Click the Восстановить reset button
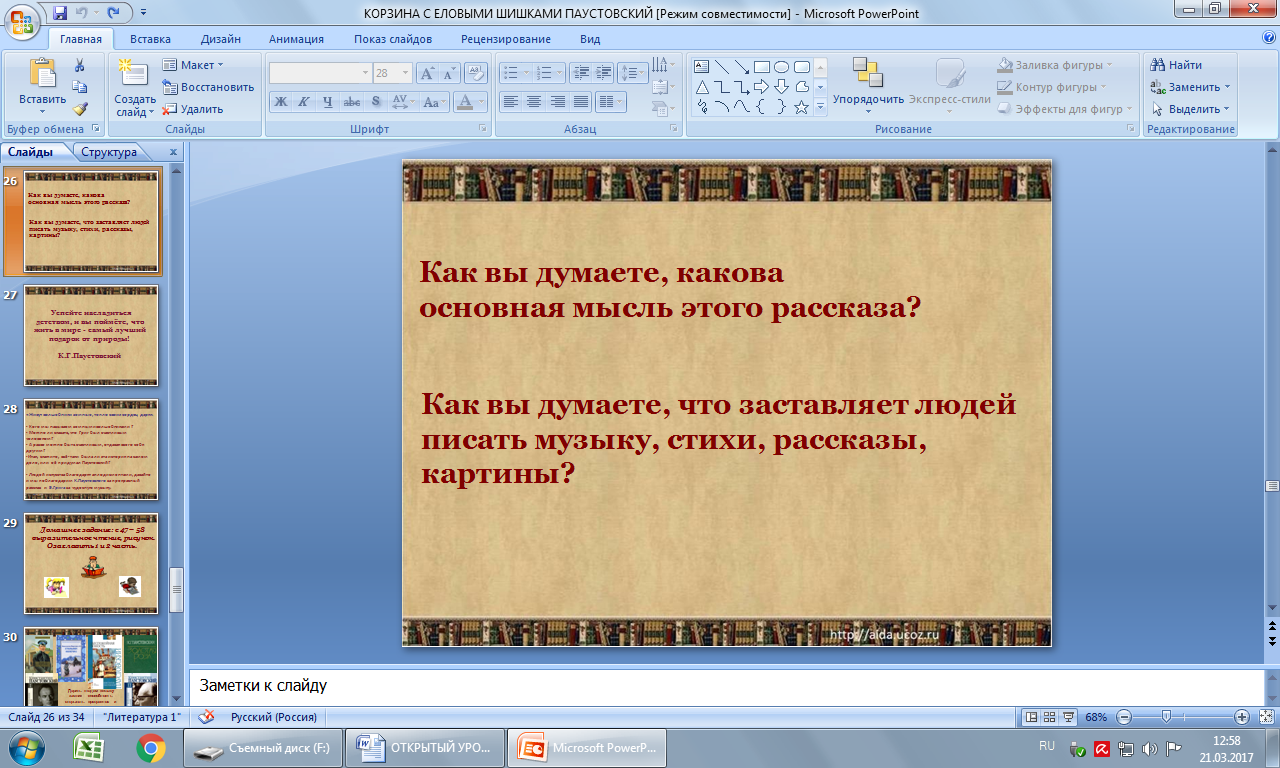This screenshot has width=1280, height=768. (208, 87)
